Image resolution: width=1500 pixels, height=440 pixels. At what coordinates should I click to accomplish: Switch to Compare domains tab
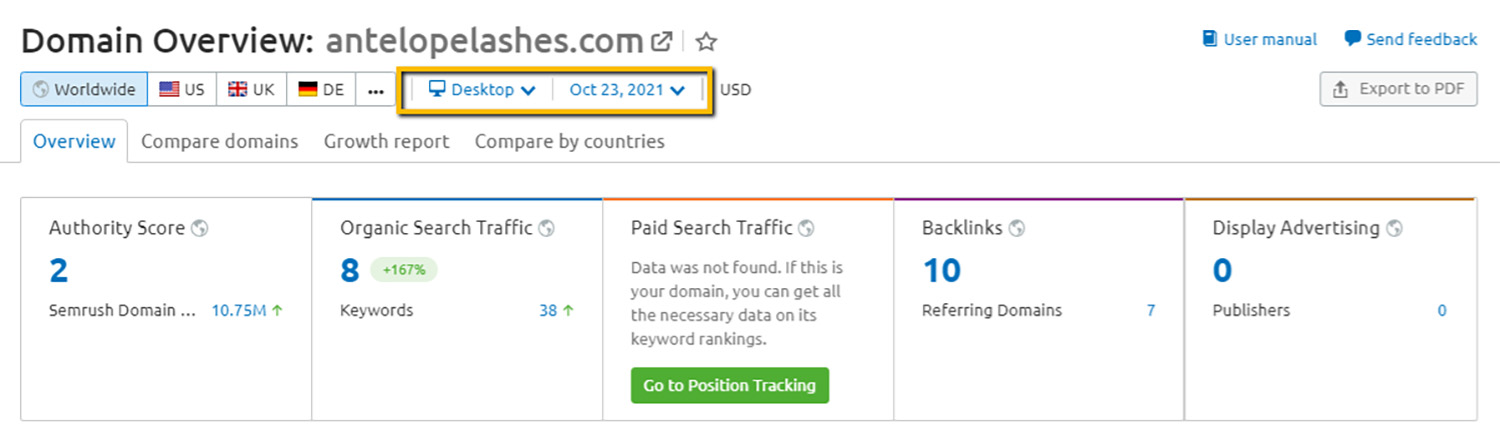click(219, 141)
